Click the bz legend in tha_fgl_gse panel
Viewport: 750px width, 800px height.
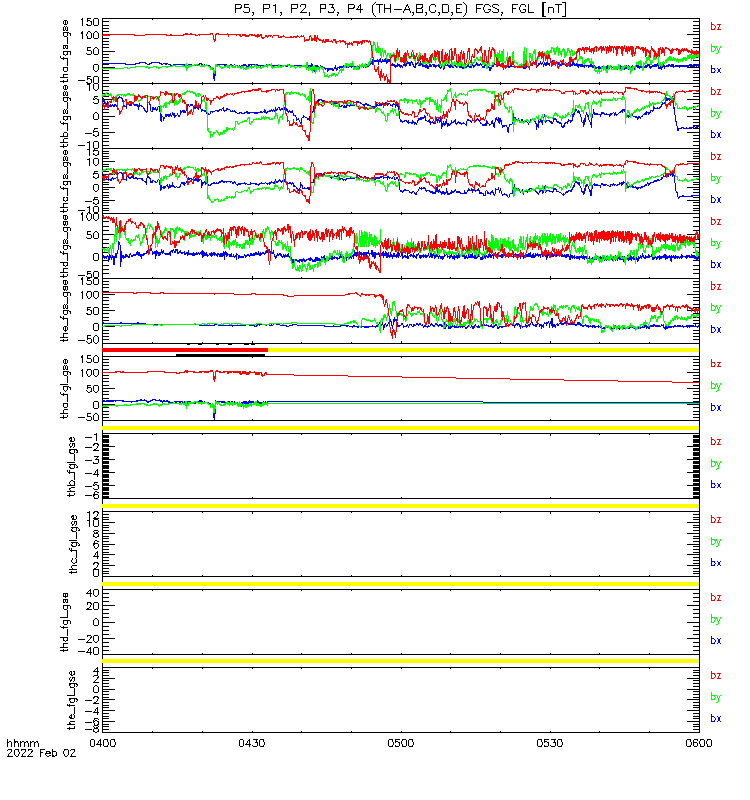pyautogui.click(x=716, y=364)
